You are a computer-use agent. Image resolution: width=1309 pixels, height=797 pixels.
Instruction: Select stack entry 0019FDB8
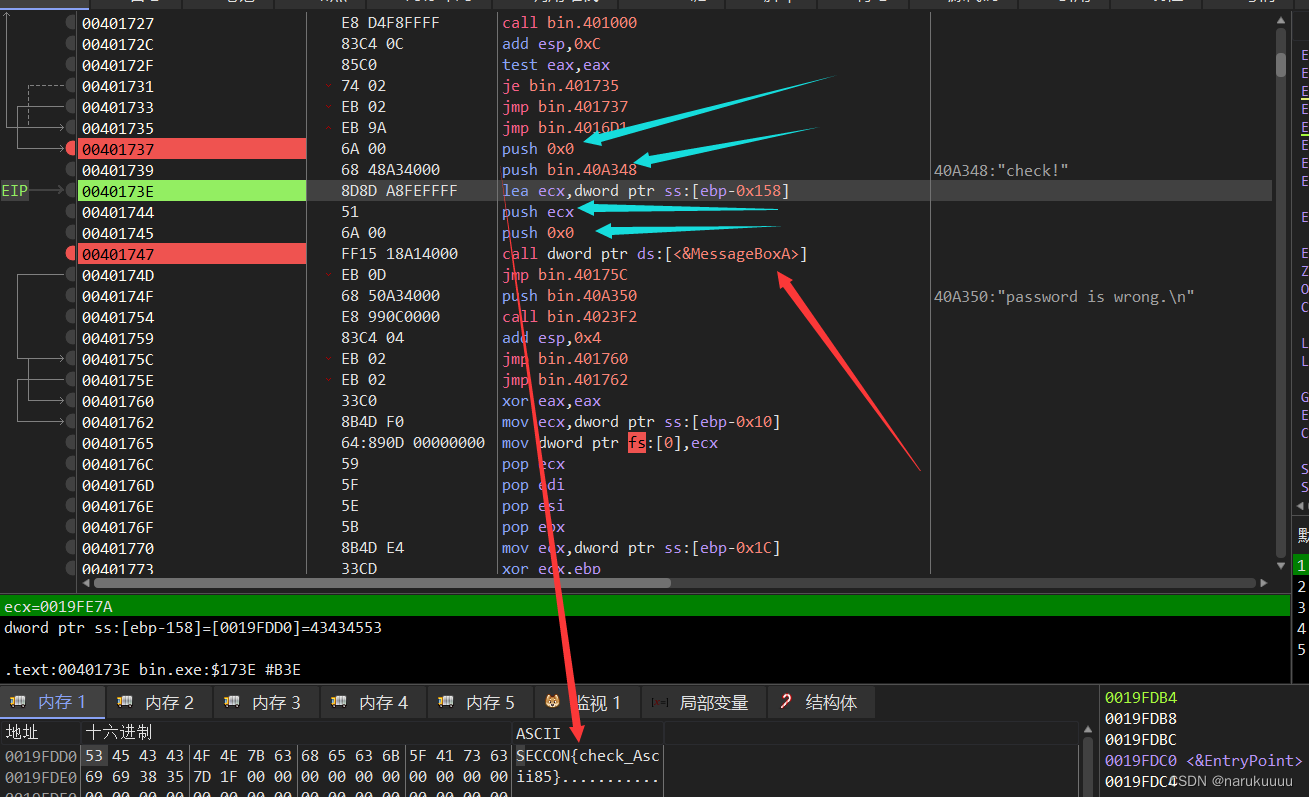click(x=1140, y=719)
